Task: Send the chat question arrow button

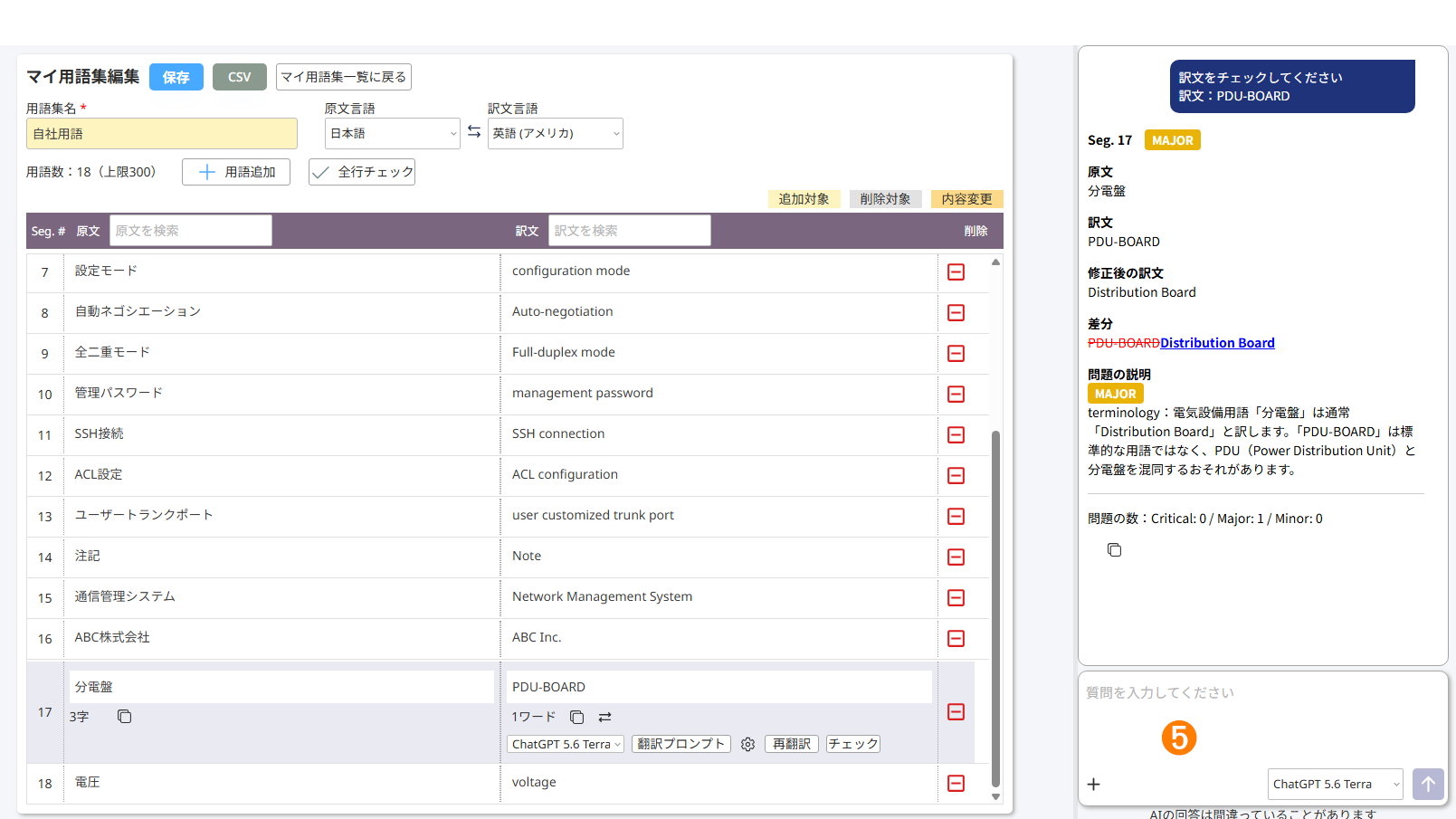Action: pyautogui.click(x=1428, y=784)
